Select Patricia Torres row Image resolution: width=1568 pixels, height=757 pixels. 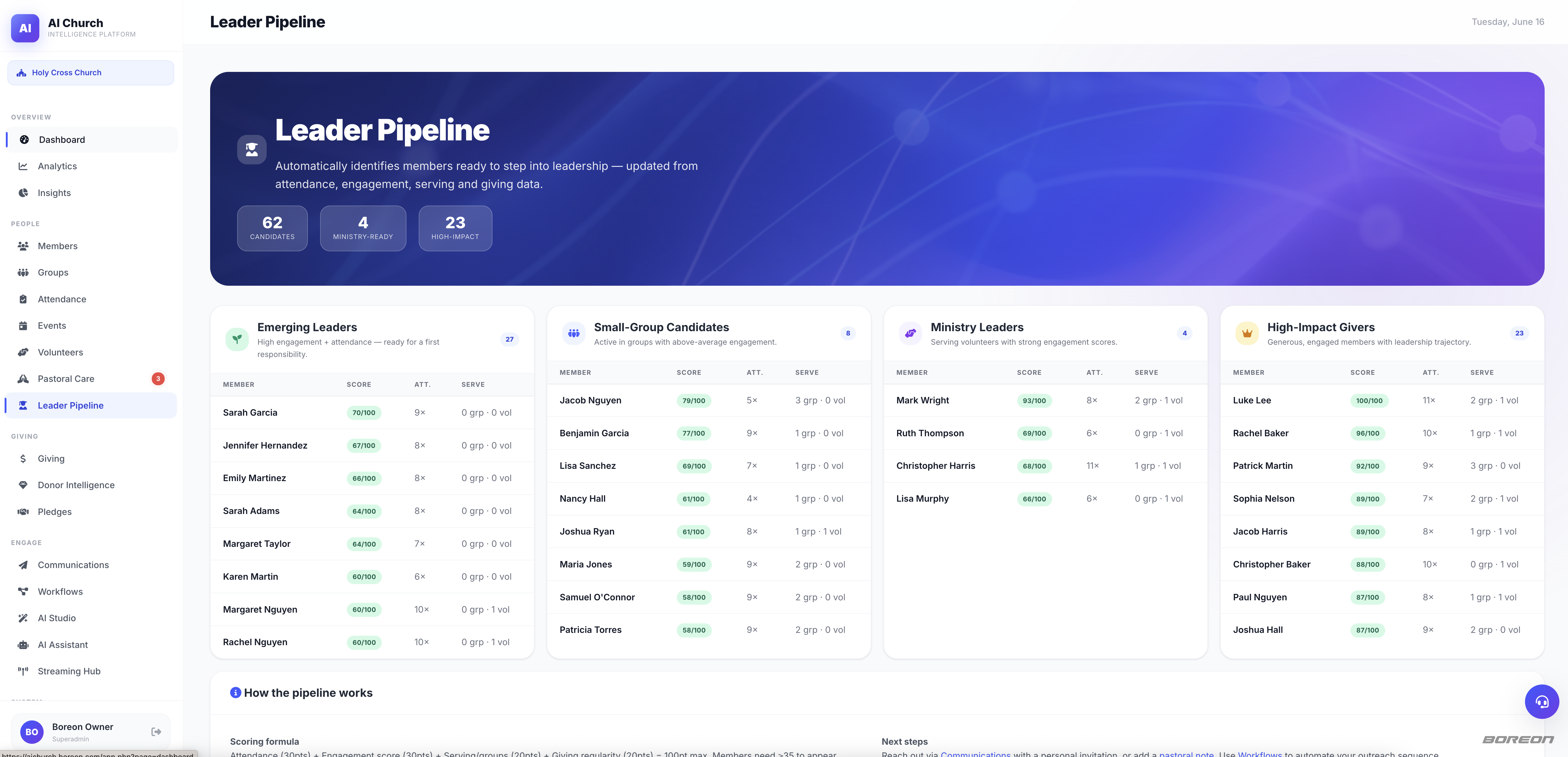click(x=708, y=630)
